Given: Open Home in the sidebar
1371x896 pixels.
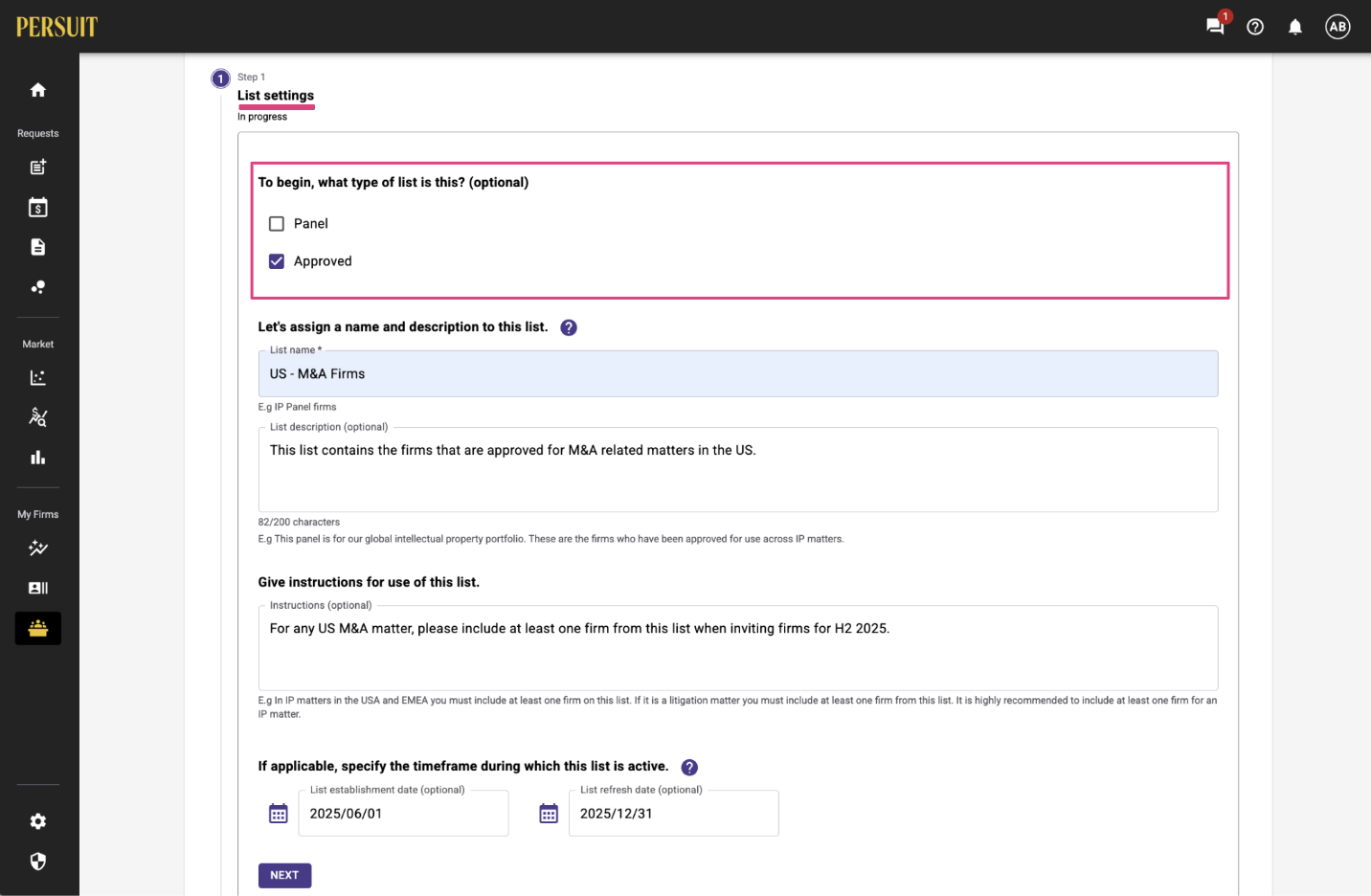Looking at the screenshot, I should click(x=38, y=90).
